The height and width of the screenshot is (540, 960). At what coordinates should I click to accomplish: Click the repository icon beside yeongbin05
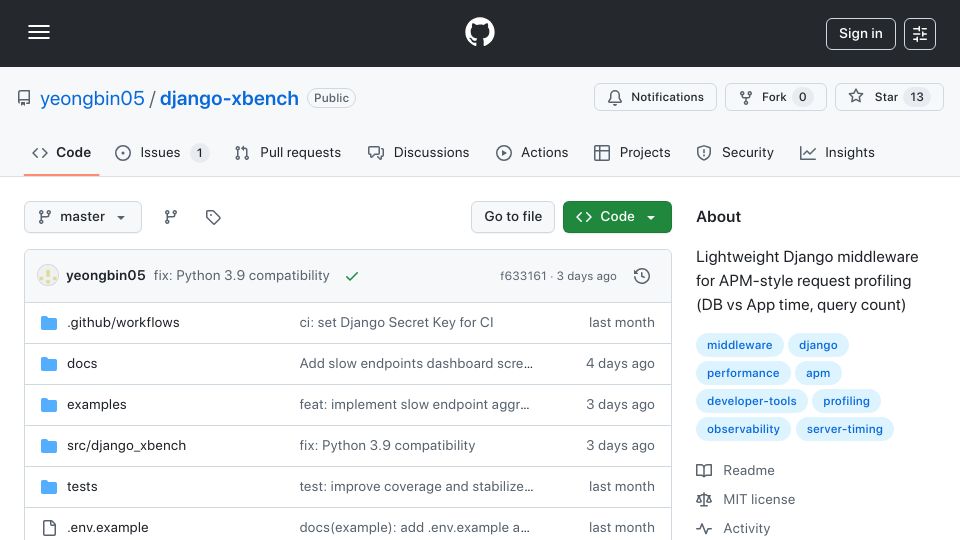[x=24, y=98]
